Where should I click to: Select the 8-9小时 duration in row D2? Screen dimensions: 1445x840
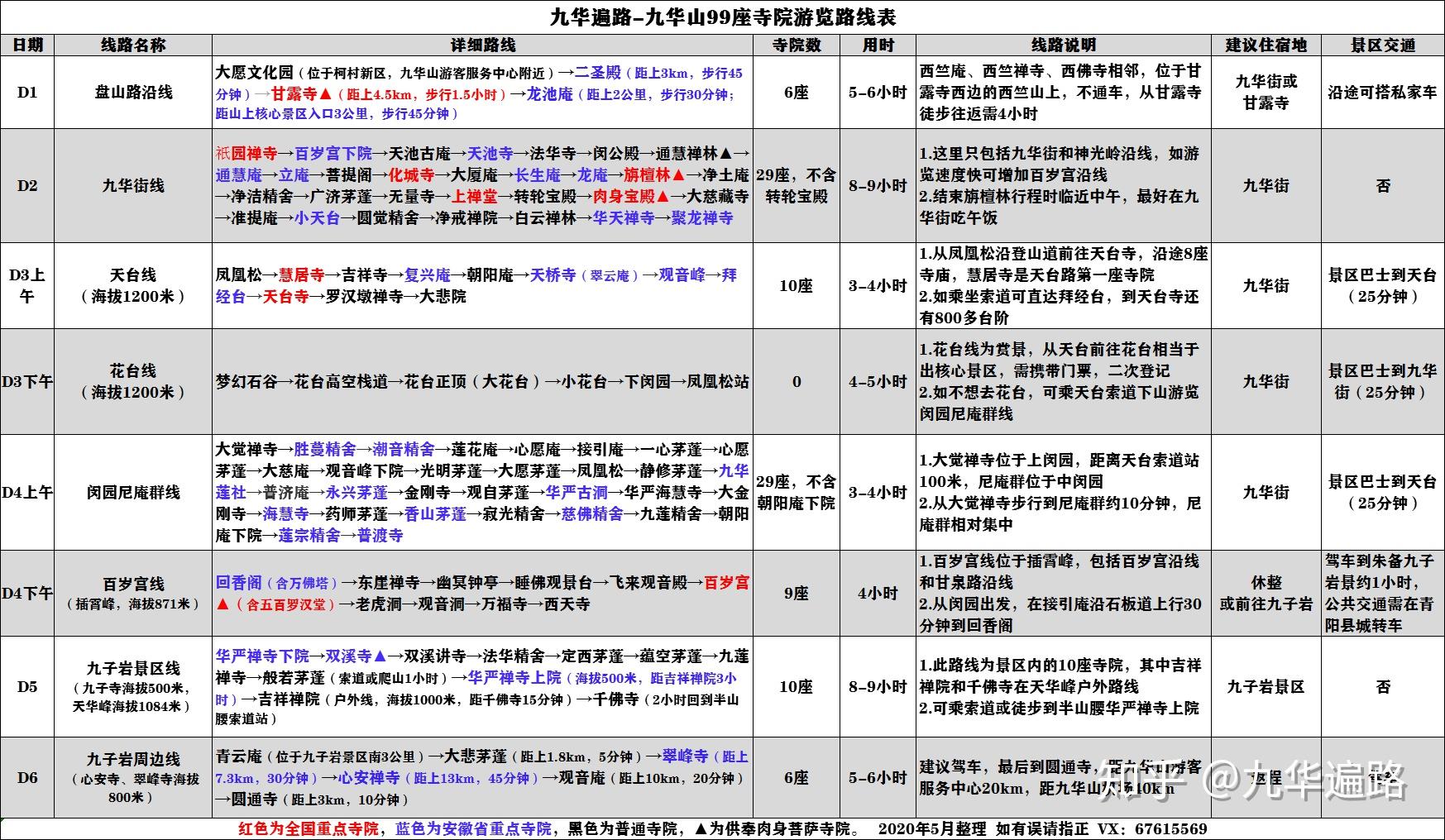(x=878, y=186)
